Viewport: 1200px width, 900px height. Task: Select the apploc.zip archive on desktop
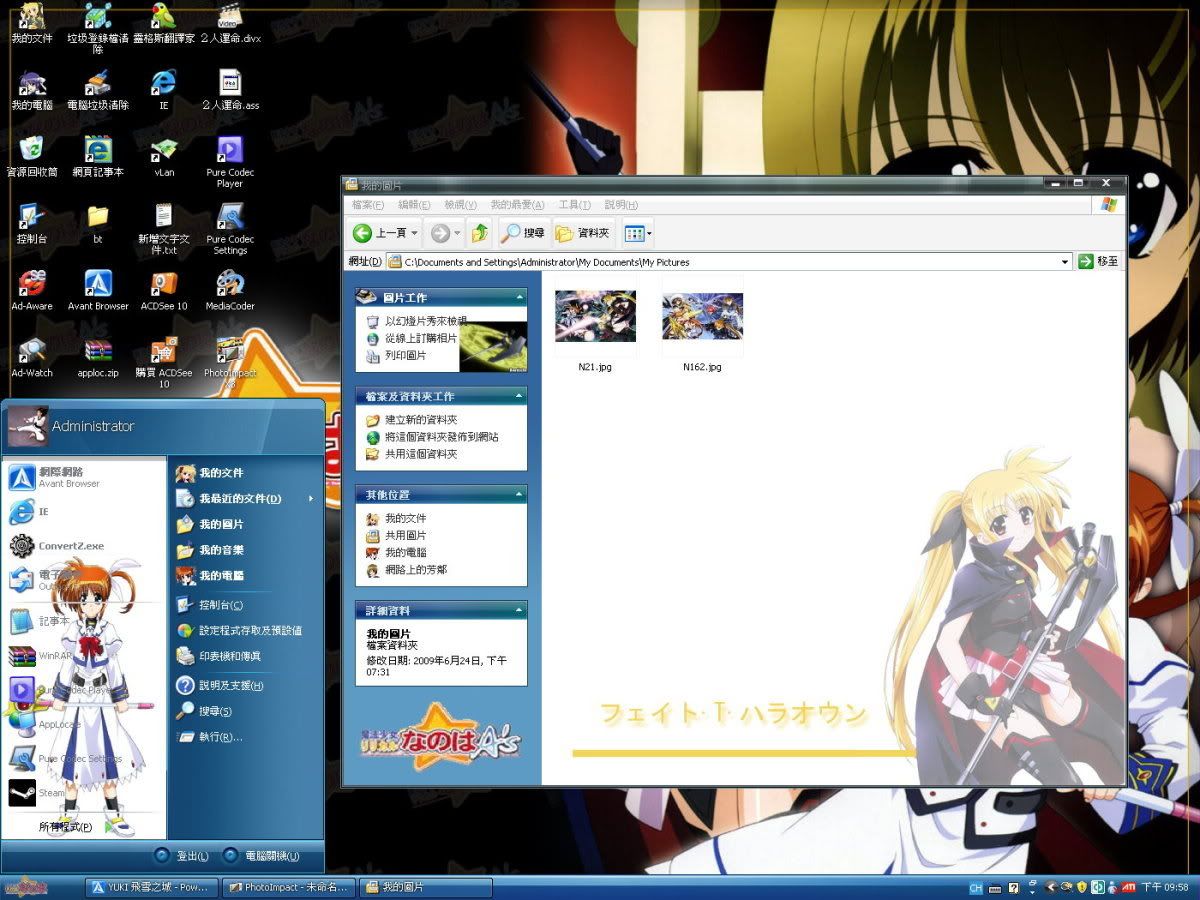98,358
